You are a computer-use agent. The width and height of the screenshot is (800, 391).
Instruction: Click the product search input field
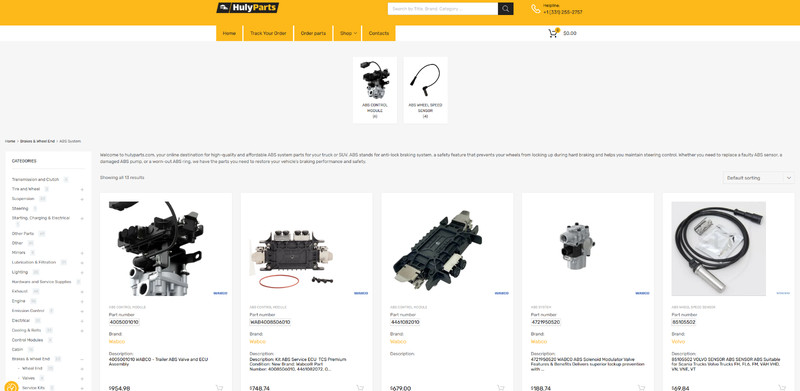tap(443, 9)
